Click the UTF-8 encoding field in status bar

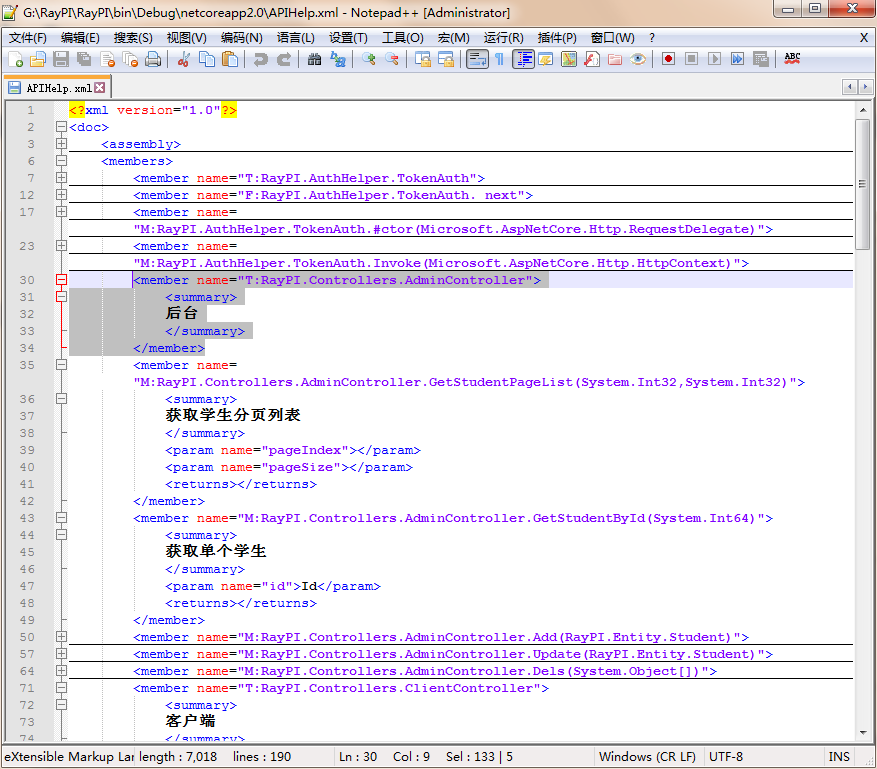[726, 757]
